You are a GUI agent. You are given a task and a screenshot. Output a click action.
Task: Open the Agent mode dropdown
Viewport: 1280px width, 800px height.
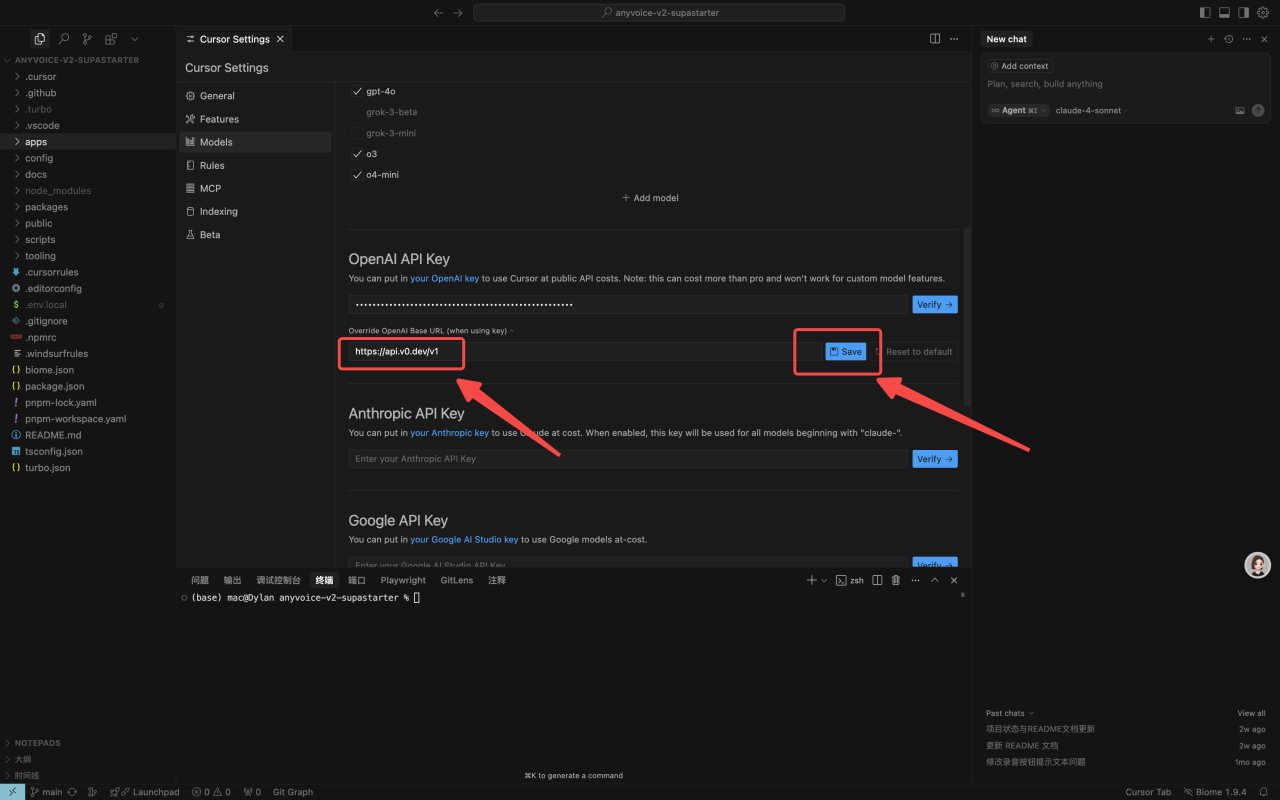point(1018,110)
